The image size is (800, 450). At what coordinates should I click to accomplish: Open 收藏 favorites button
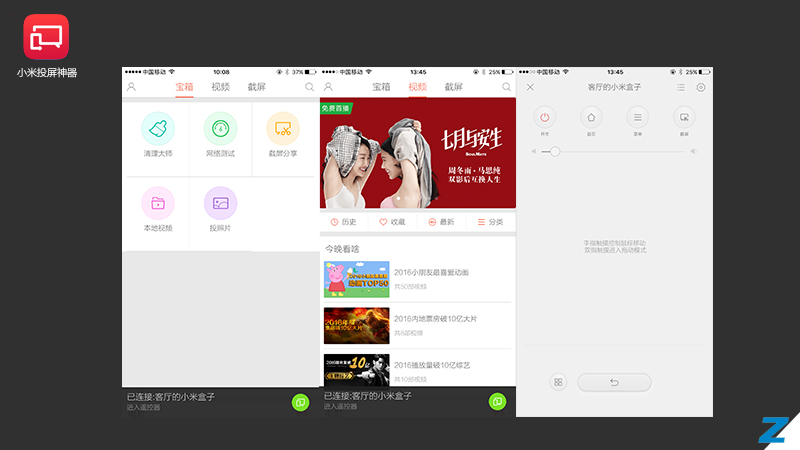392,222
